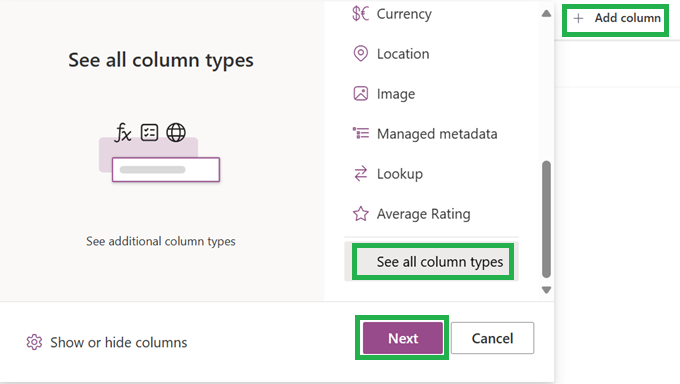
Task: Click the Image column type icon
Action: 360,94
